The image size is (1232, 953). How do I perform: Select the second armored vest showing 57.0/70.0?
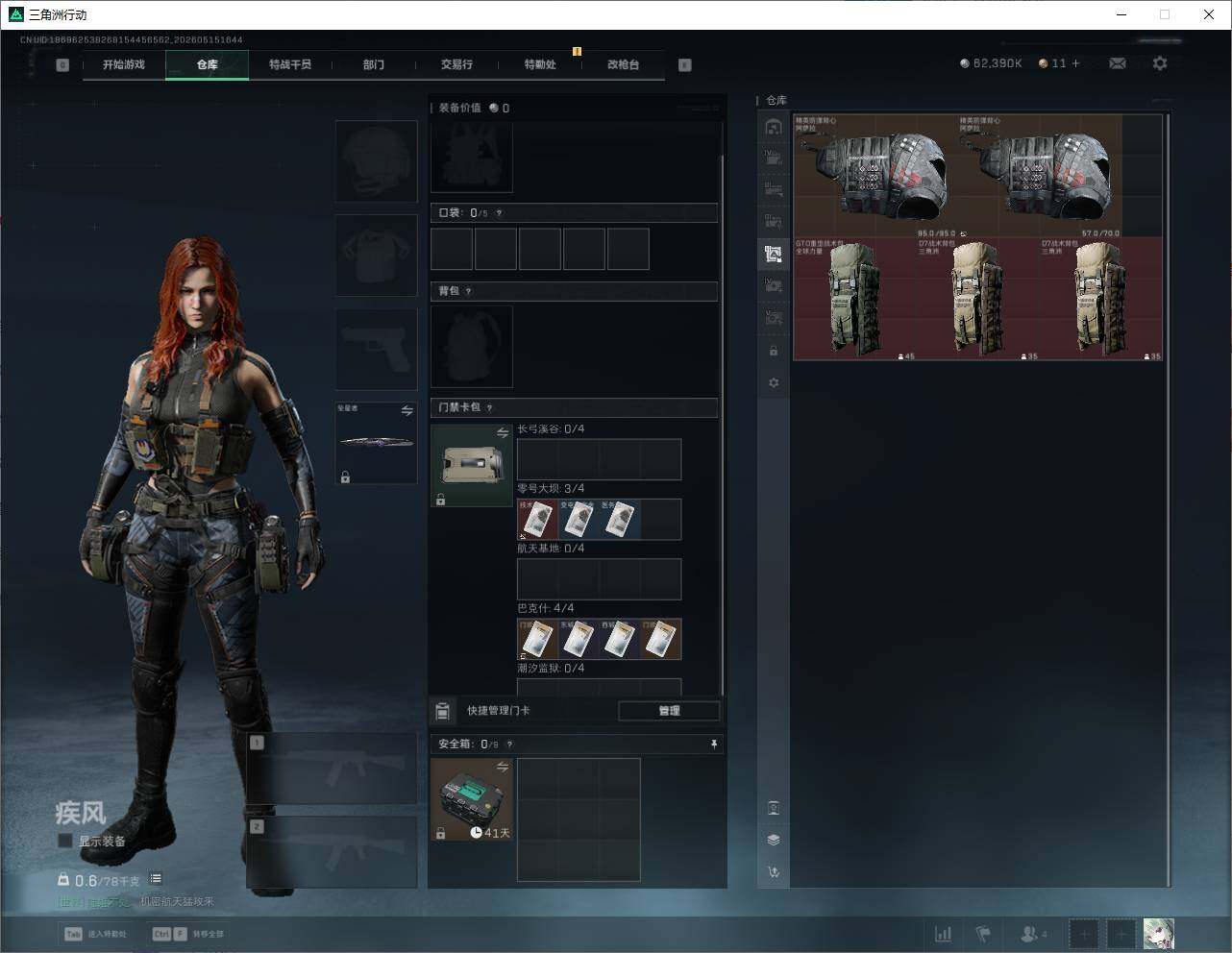pyautogui.click(x=1041, y=176)
